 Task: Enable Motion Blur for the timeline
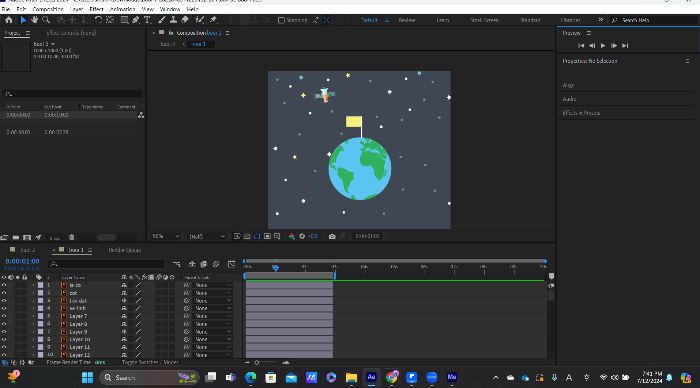[216, 264]
